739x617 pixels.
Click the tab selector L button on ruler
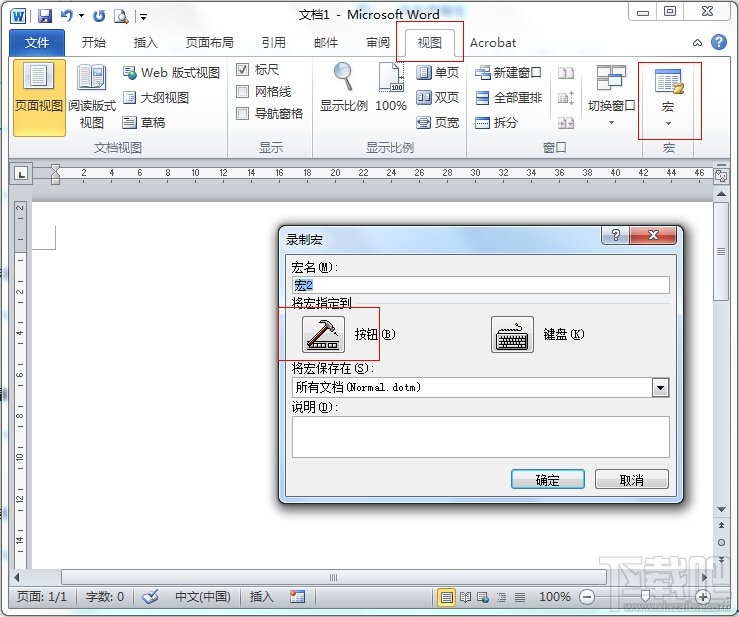21,174
